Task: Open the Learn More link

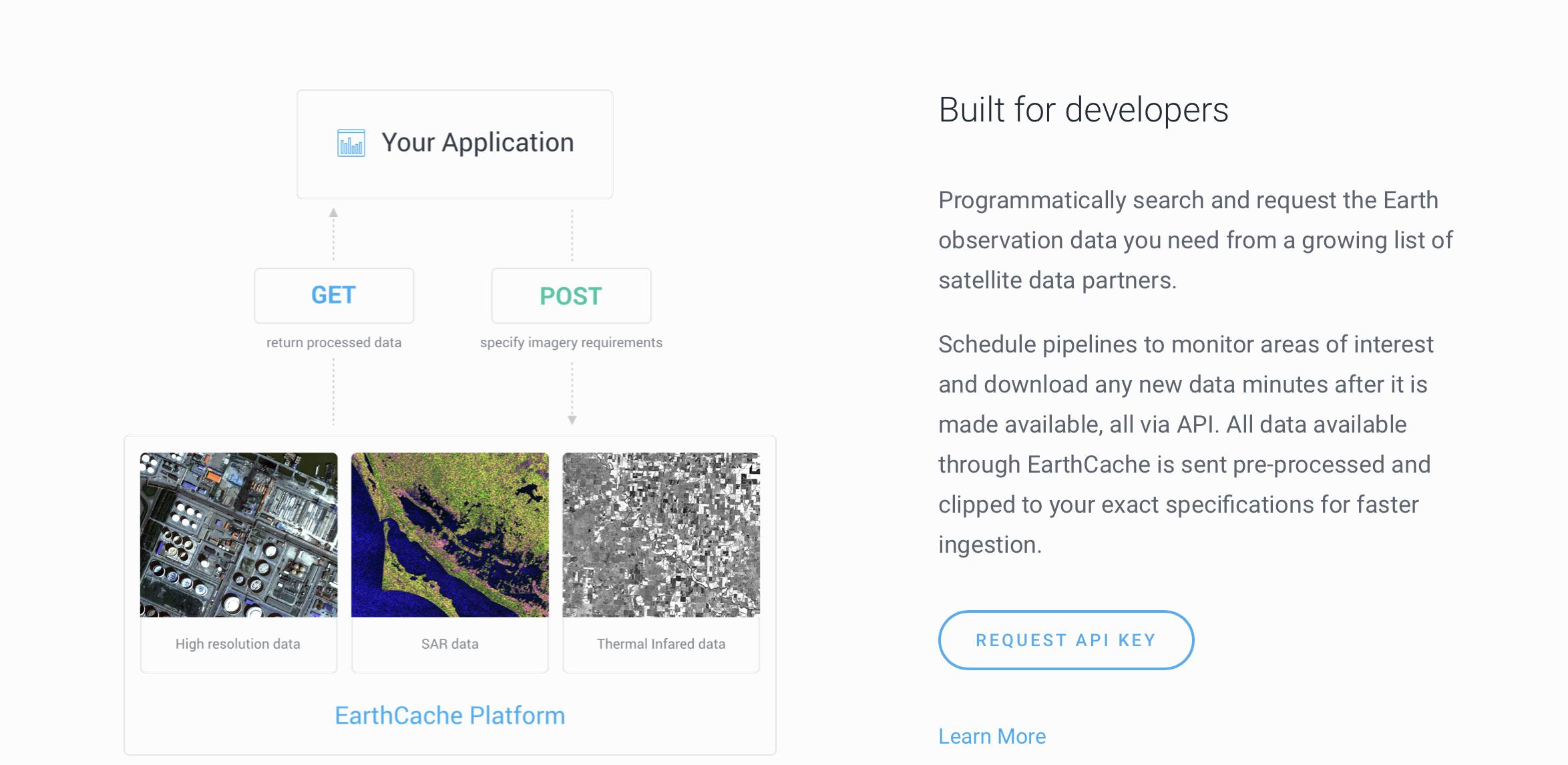Action: tap(992, 736)
